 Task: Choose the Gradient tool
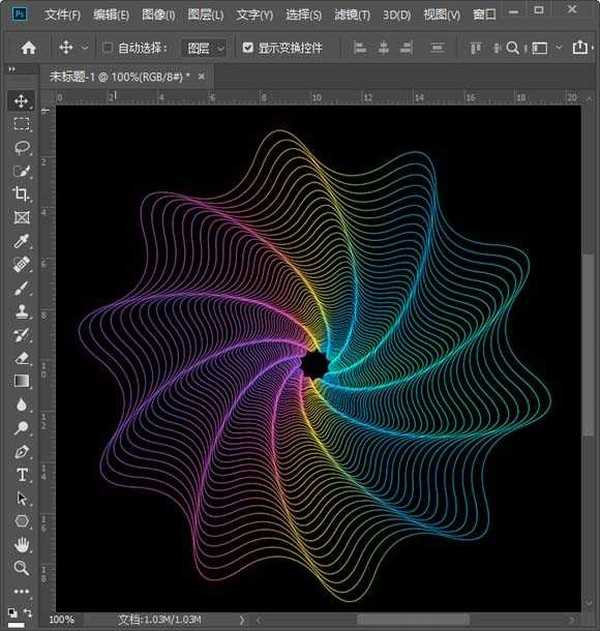tap(22, 381)
